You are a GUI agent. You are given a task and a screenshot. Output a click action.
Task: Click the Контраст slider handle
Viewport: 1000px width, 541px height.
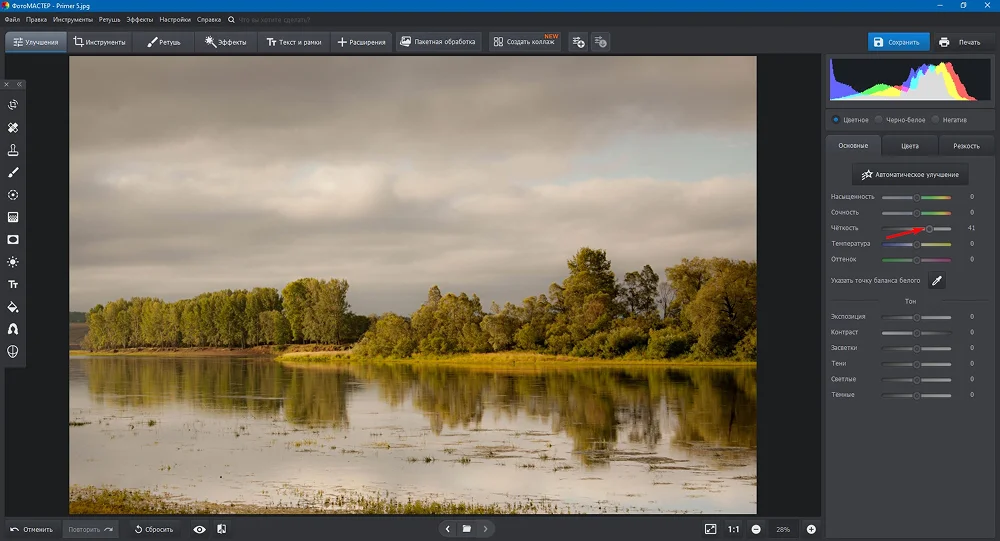916,333
